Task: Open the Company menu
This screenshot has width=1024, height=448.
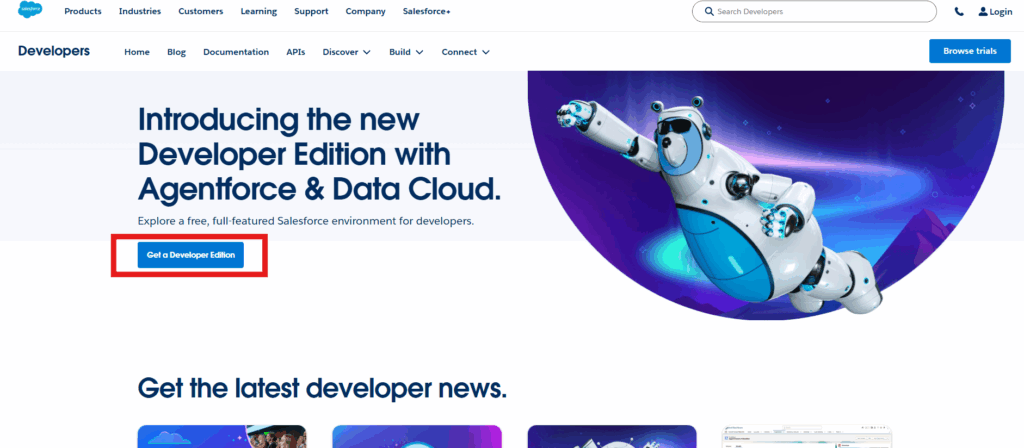Action: (366, 12)
